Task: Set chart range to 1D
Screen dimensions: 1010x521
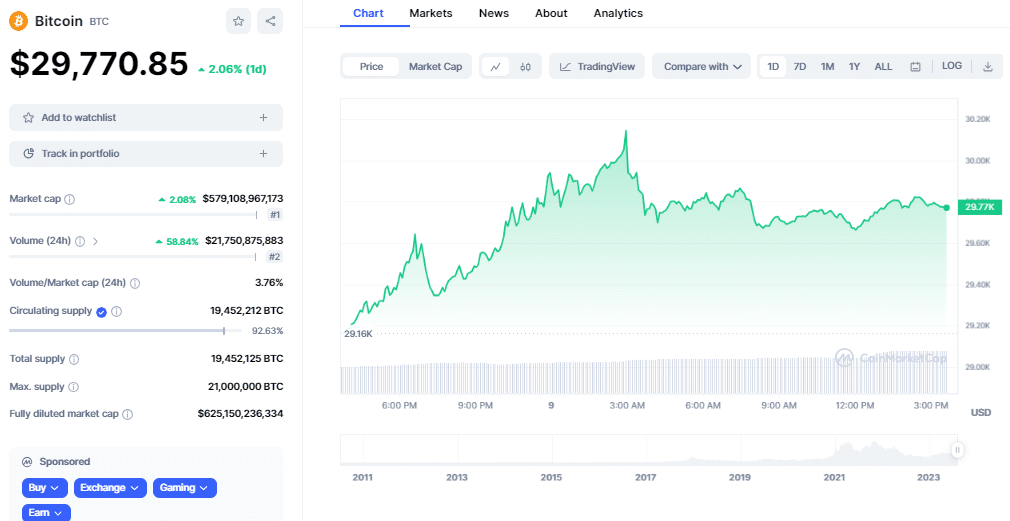Action: (x=773, y=66)
